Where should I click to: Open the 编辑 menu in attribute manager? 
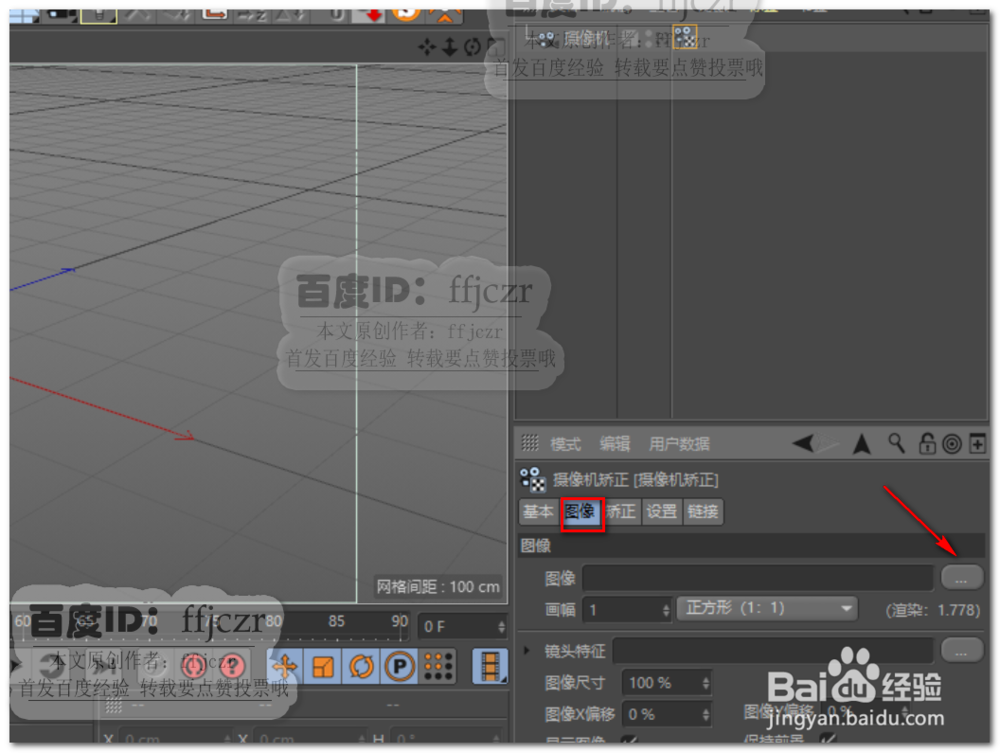click(x=615, y=444)
